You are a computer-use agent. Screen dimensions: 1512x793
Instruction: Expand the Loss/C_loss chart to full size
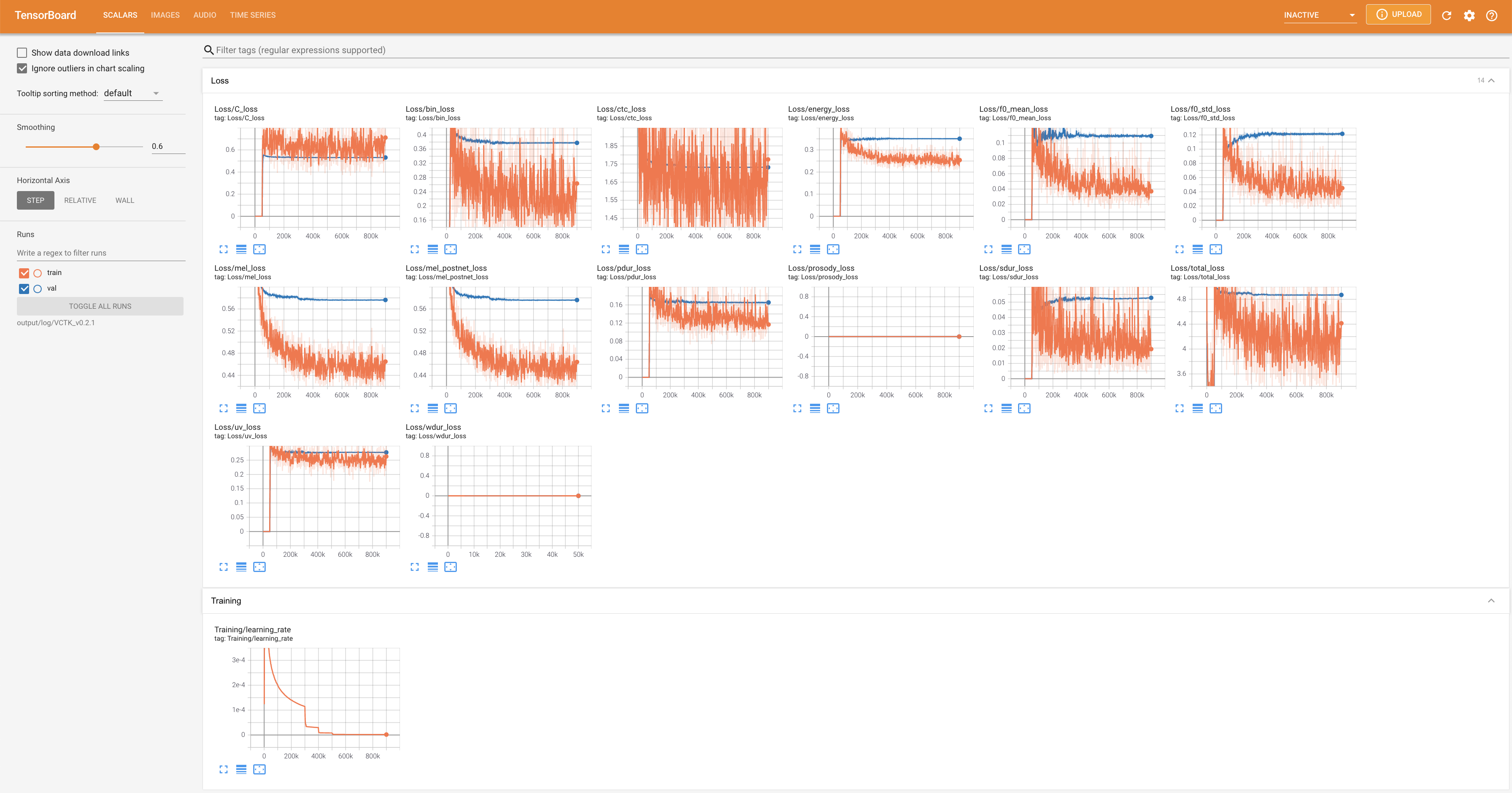tap(224, 249)
